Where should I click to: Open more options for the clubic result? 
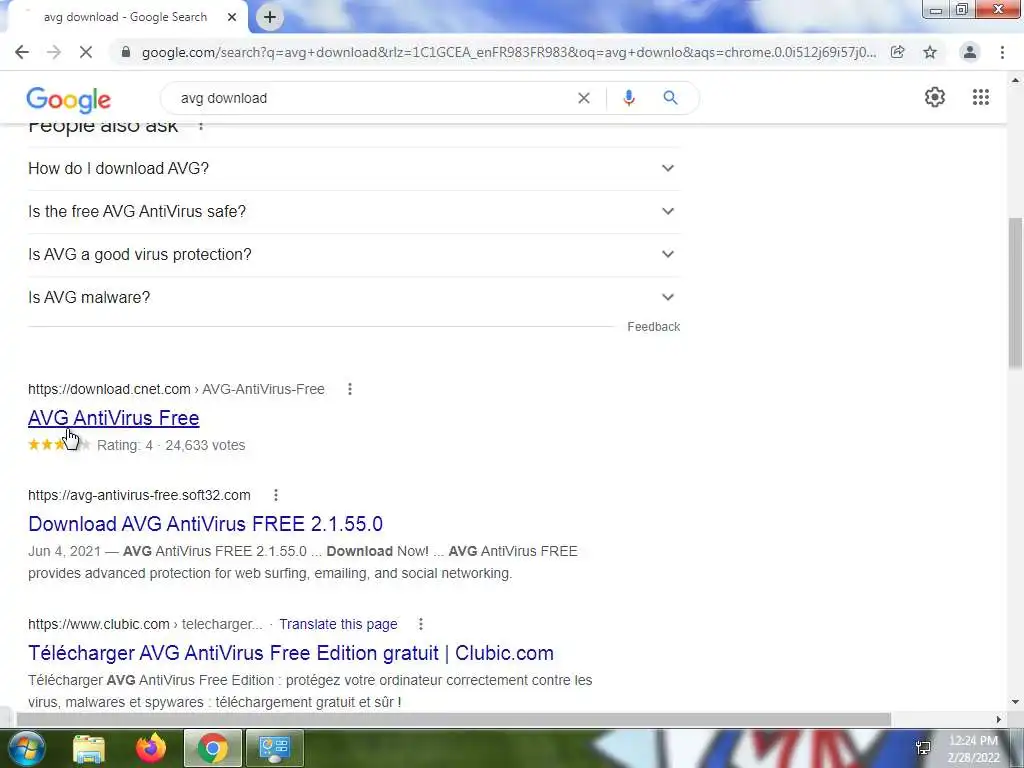coord(421,624)
